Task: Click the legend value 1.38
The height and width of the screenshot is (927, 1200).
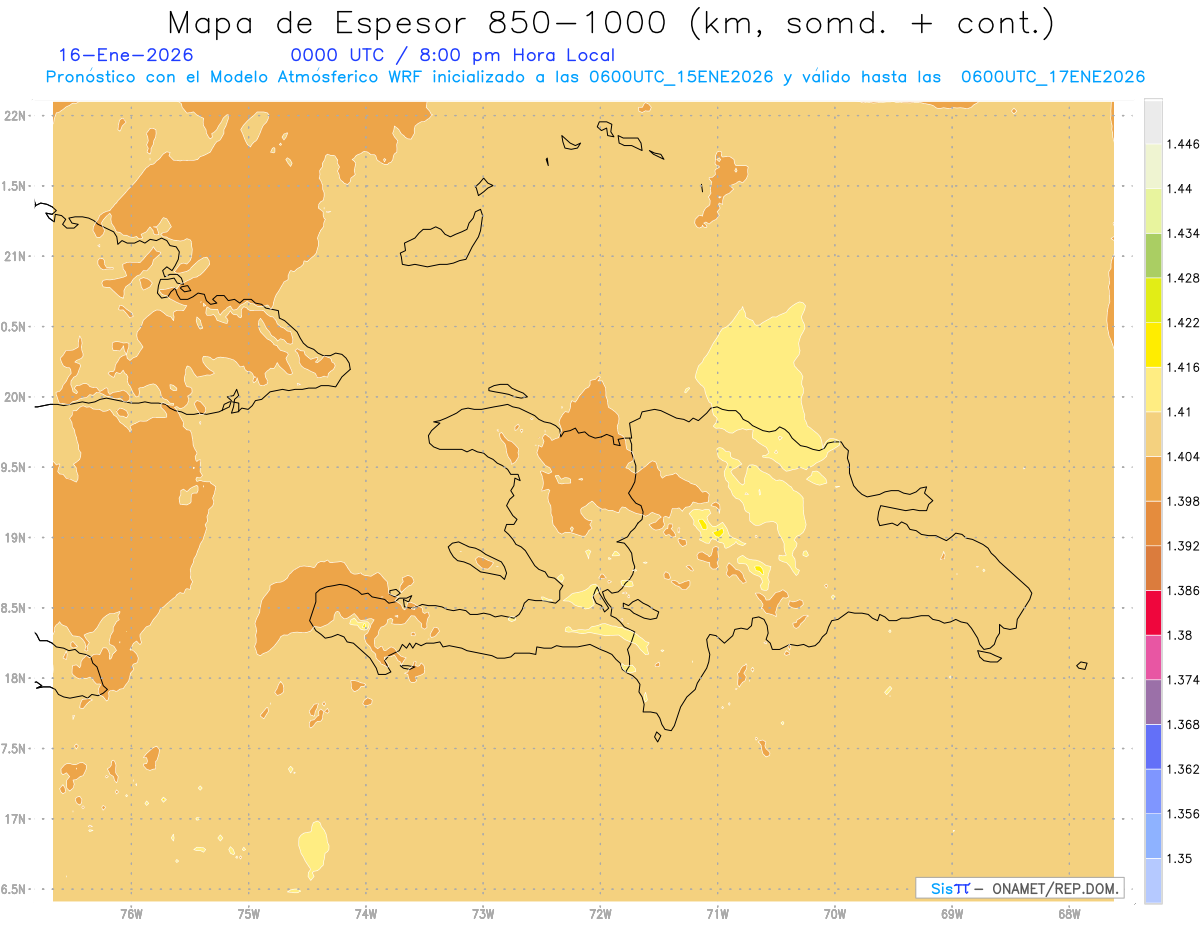Action: [1179, 635]
